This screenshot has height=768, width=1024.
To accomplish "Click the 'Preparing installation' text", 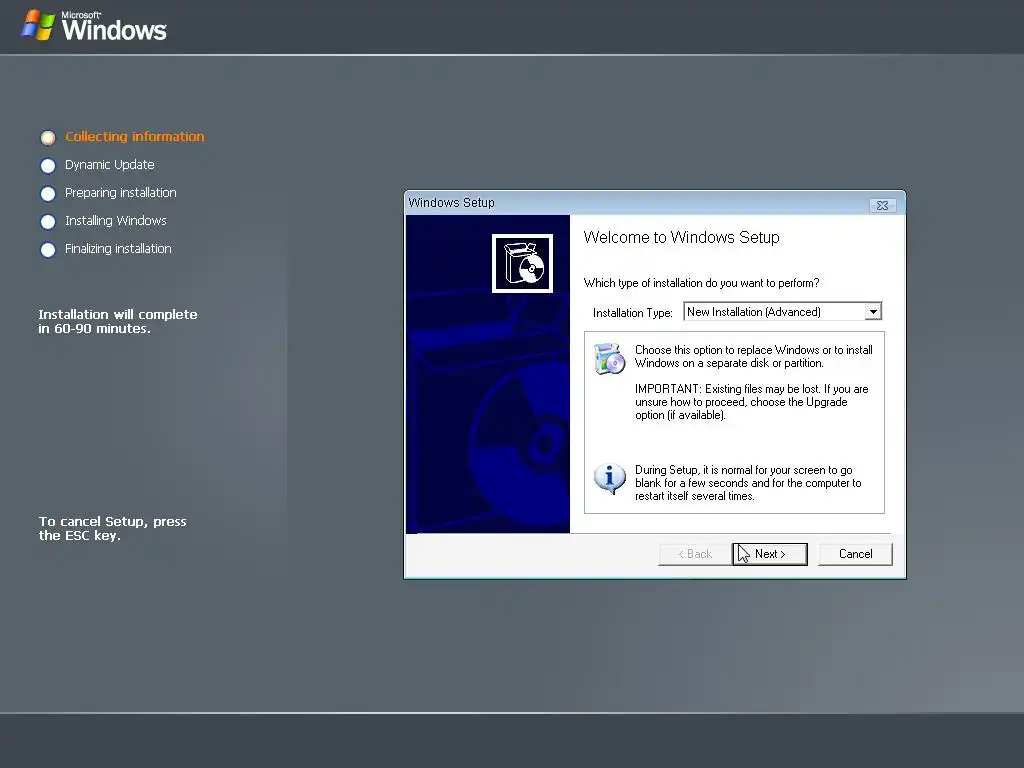I will click(121, 193).
